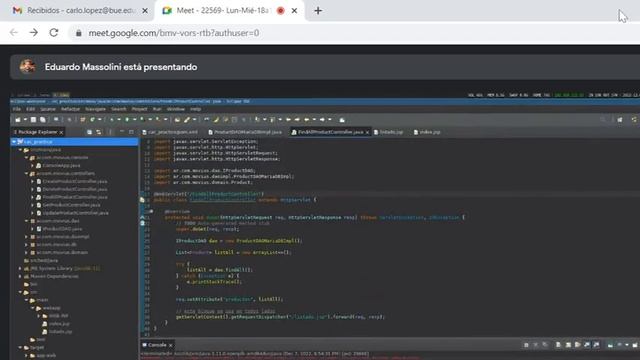Click Link with Editor in Package Explorer

coord(98,132)
